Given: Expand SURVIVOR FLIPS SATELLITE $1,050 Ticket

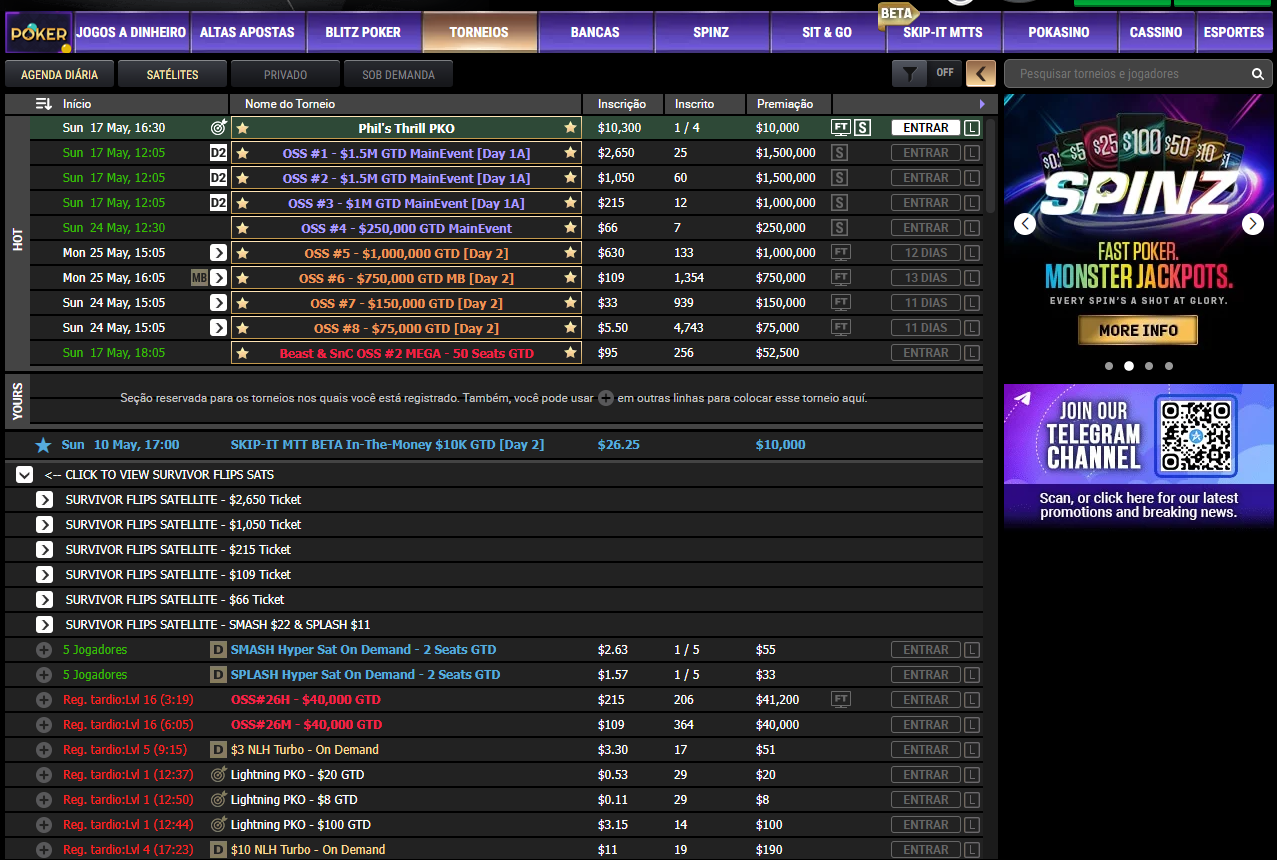Looking at the screenshot, I should [44, 525].
